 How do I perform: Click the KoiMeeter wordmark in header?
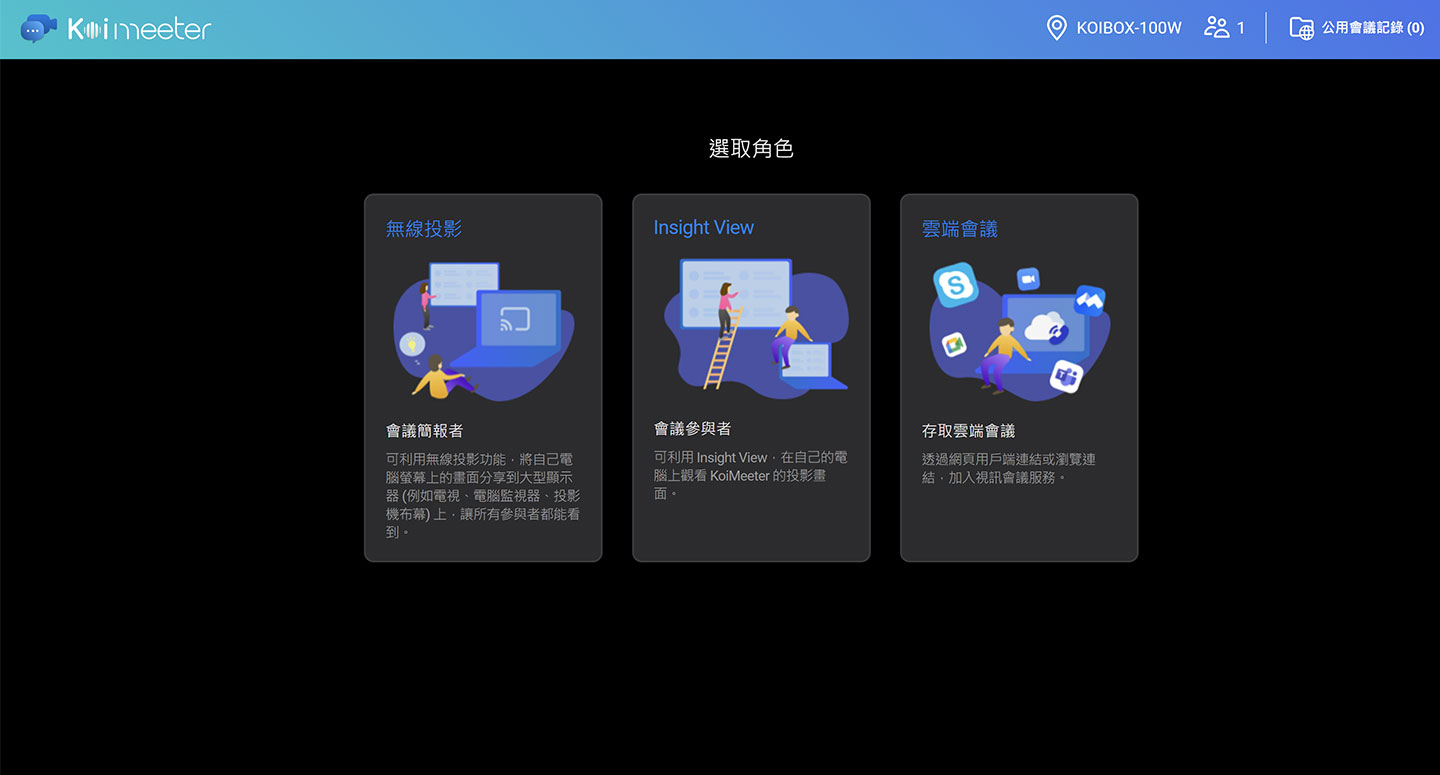pos(140,29)
